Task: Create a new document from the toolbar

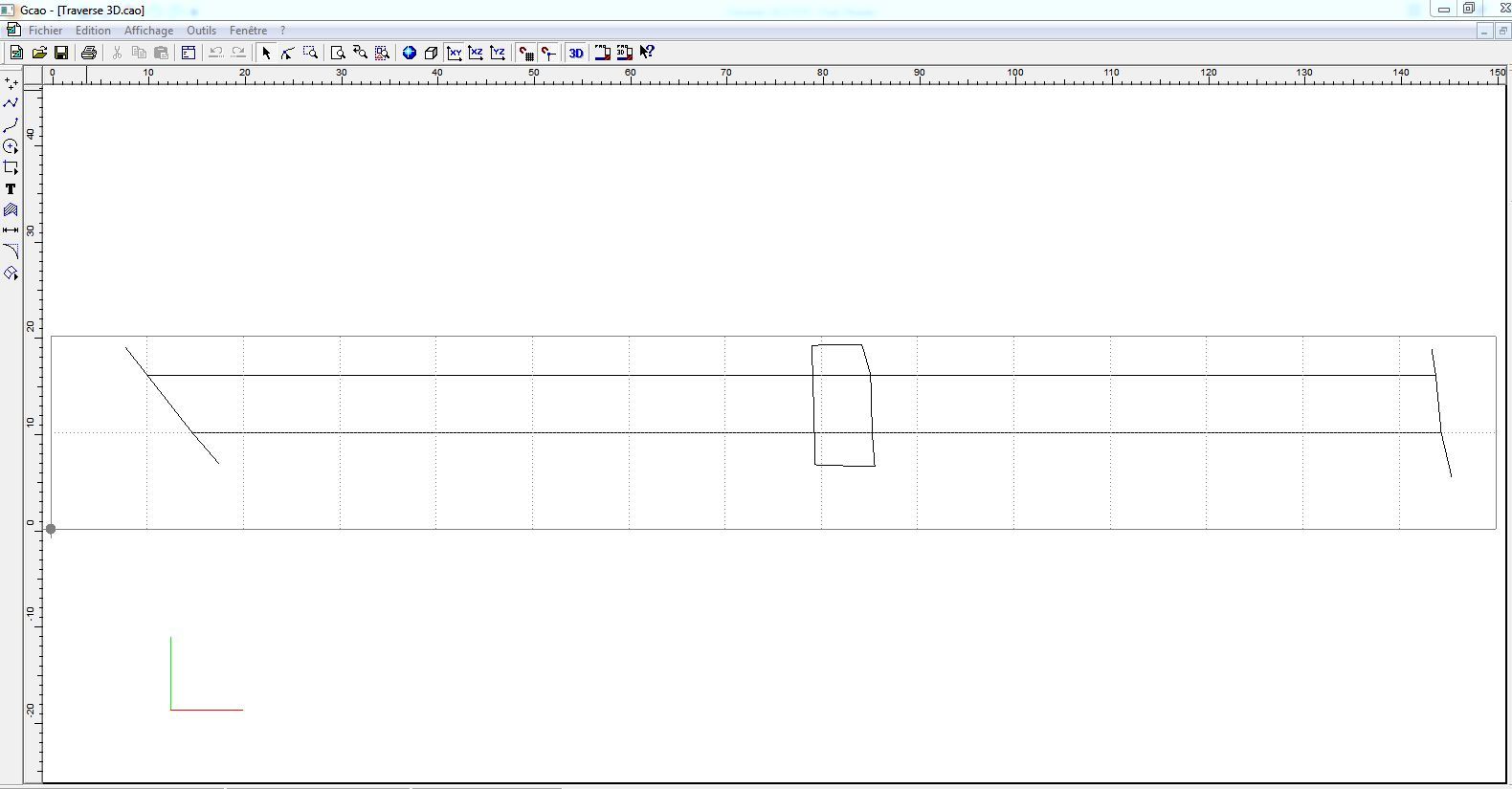Action: point(16,53)
